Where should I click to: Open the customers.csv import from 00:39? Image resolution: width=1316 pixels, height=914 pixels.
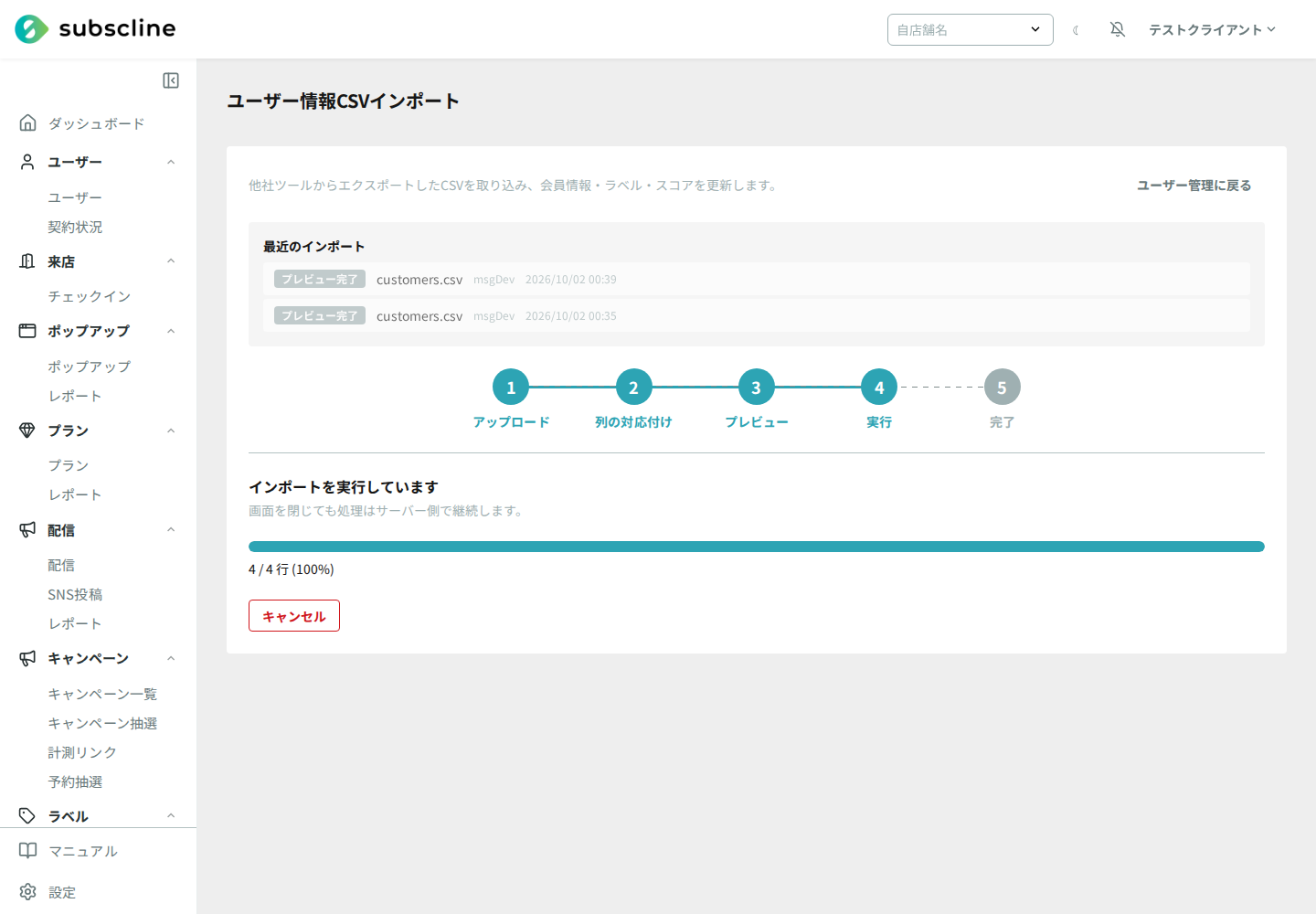click(757, 279)
